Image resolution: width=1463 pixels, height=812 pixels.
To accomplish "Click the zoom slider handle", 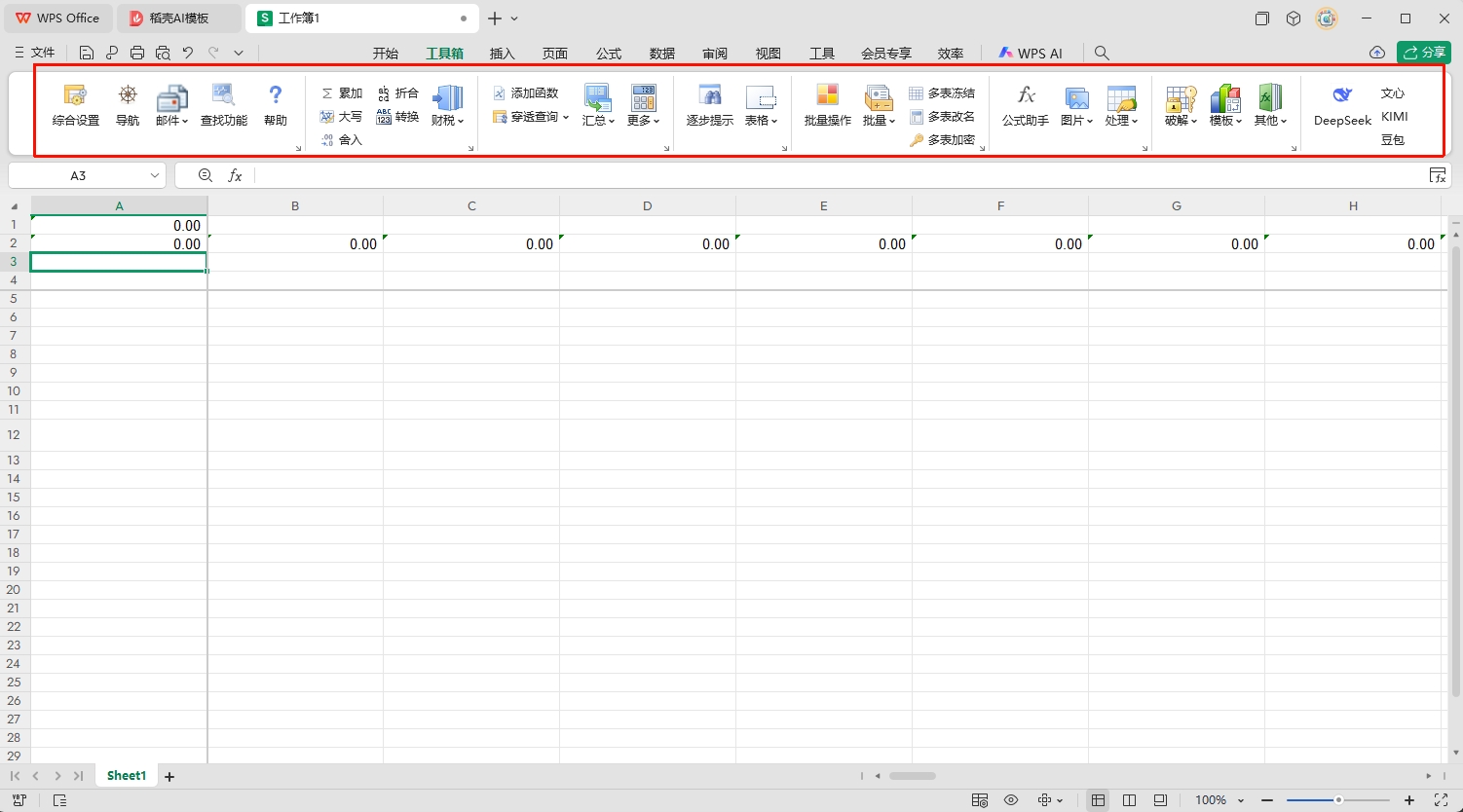I will (1338, 800).
